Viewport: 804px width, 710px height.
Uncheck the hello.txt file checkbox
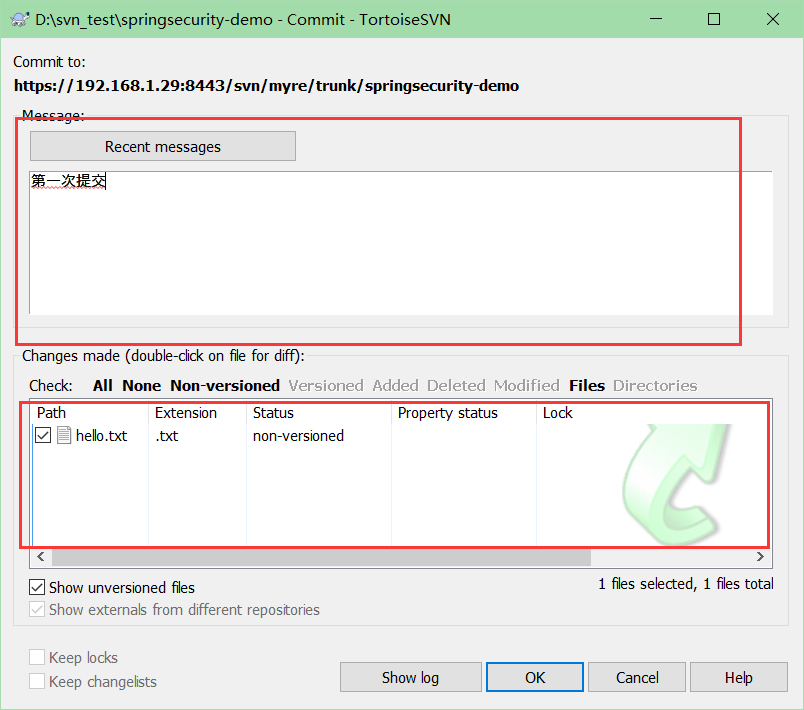(x=43, y=436)
